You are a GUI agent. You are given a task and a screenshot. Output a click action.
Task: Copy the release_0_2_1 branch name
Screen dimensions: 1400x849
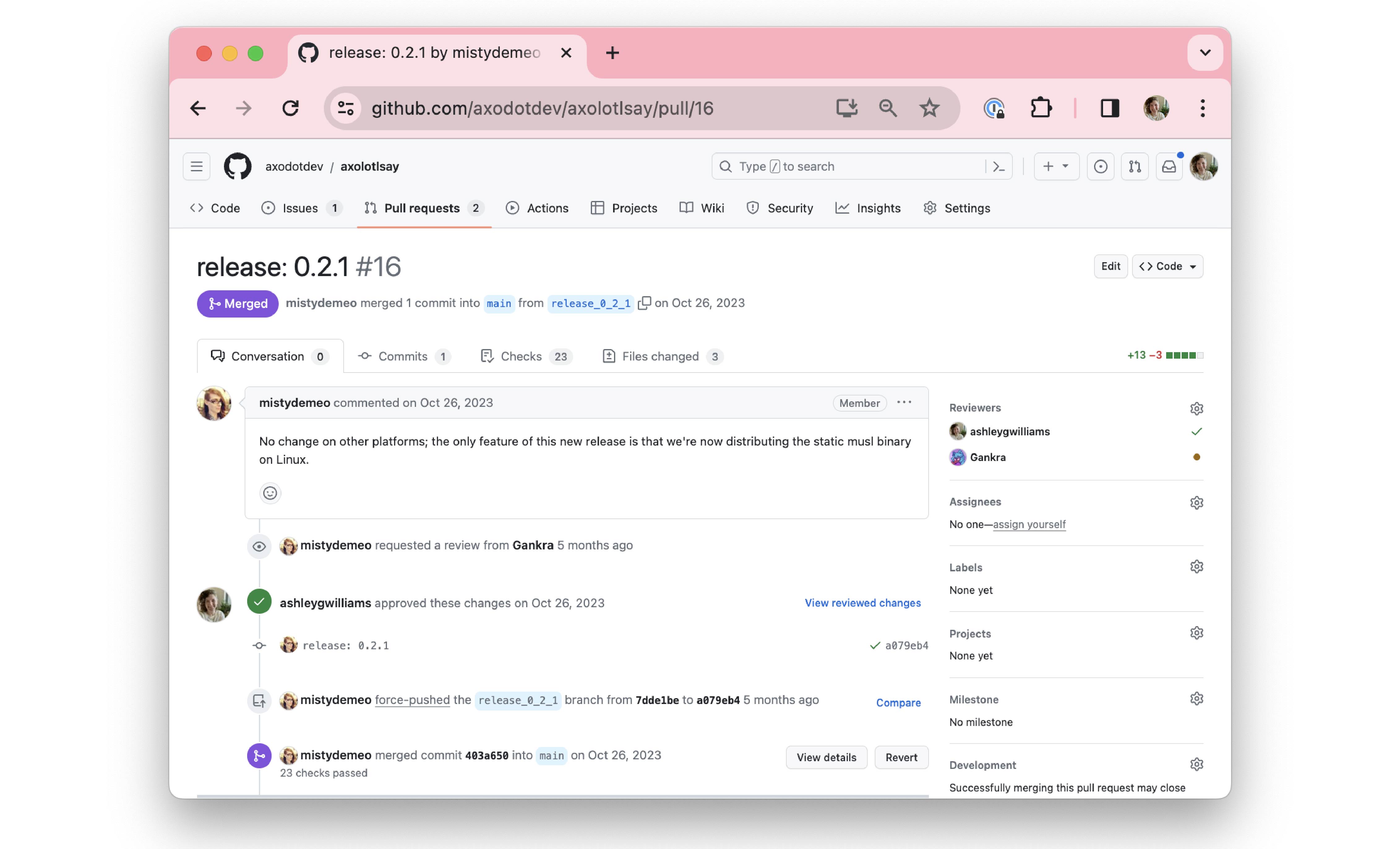(x=644, y=303)
